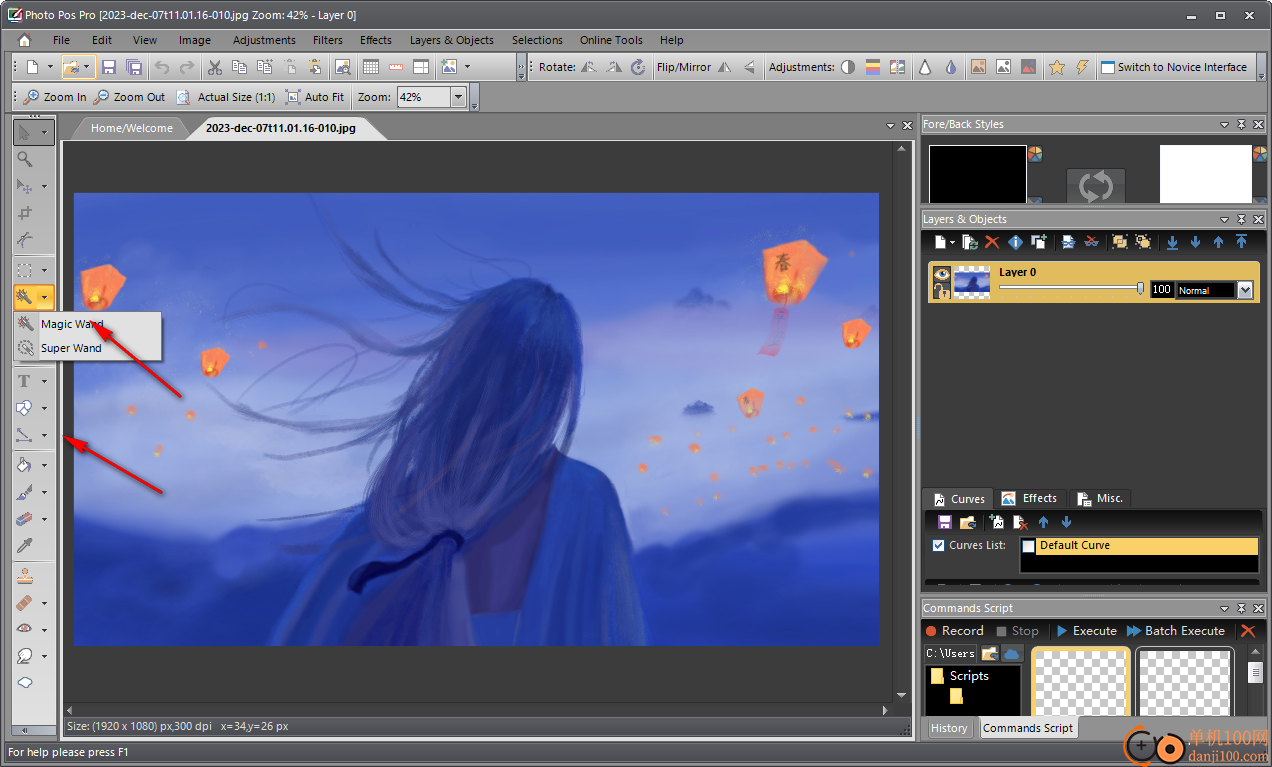Open layer properties info icon
1272x767 pixels.
[1015, 242]
